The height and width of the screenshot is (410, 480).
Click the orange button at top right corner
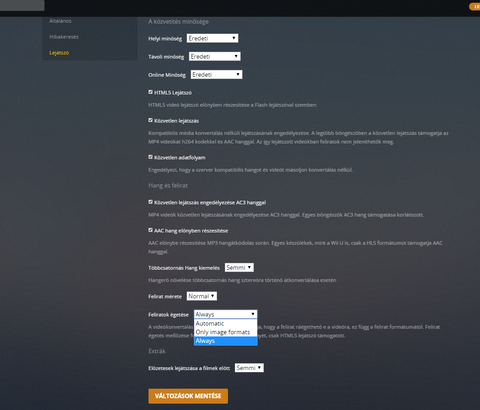click(x=475, y=7)
